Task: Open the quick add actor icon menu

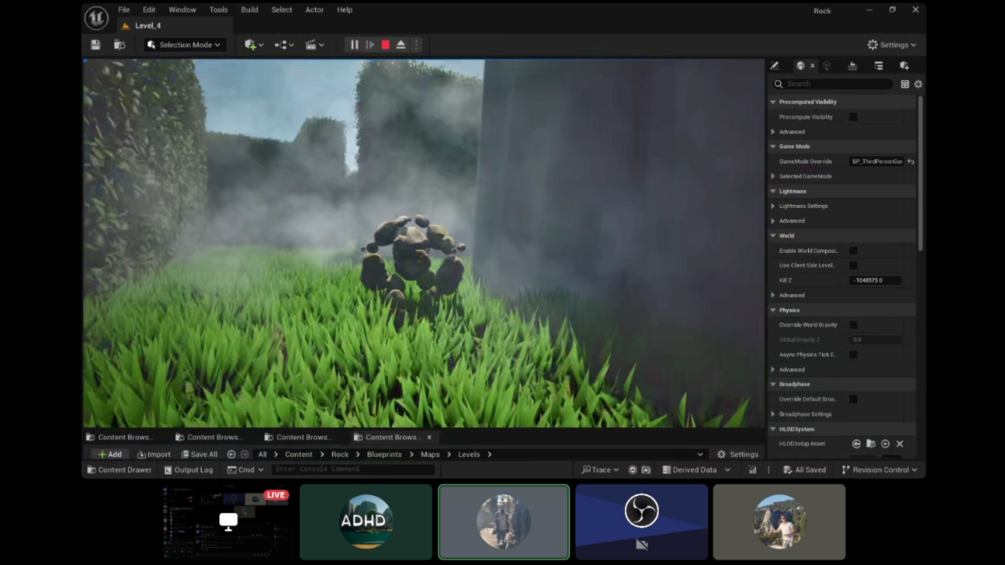Action: [x=254, y=45]
